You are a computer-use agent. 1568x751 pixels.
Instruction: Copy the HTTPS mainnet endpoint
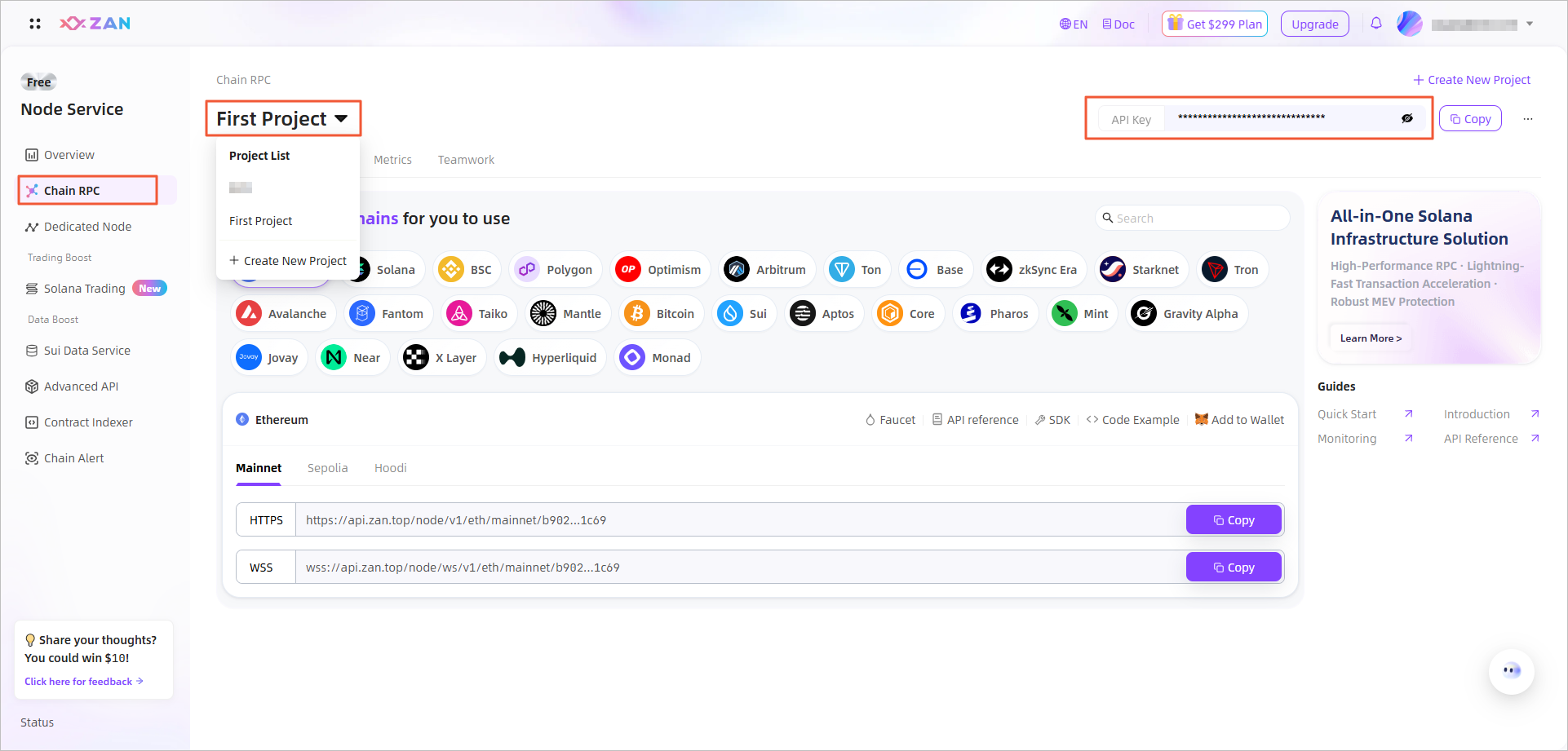[x=1234, y=520]
